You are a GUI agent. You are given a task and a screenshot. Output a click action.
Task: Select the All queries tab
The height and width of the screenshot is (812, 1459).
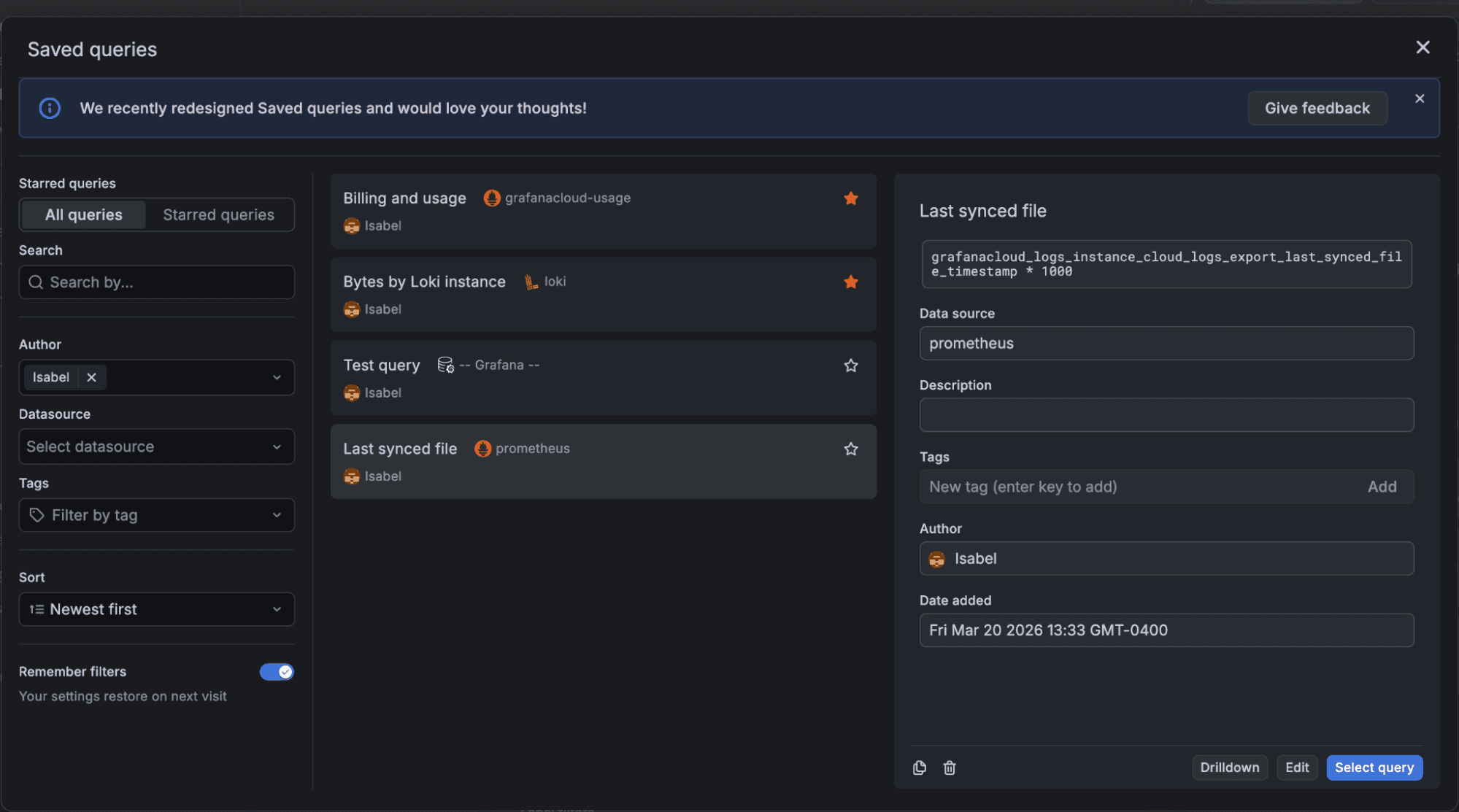pos(83,214)
